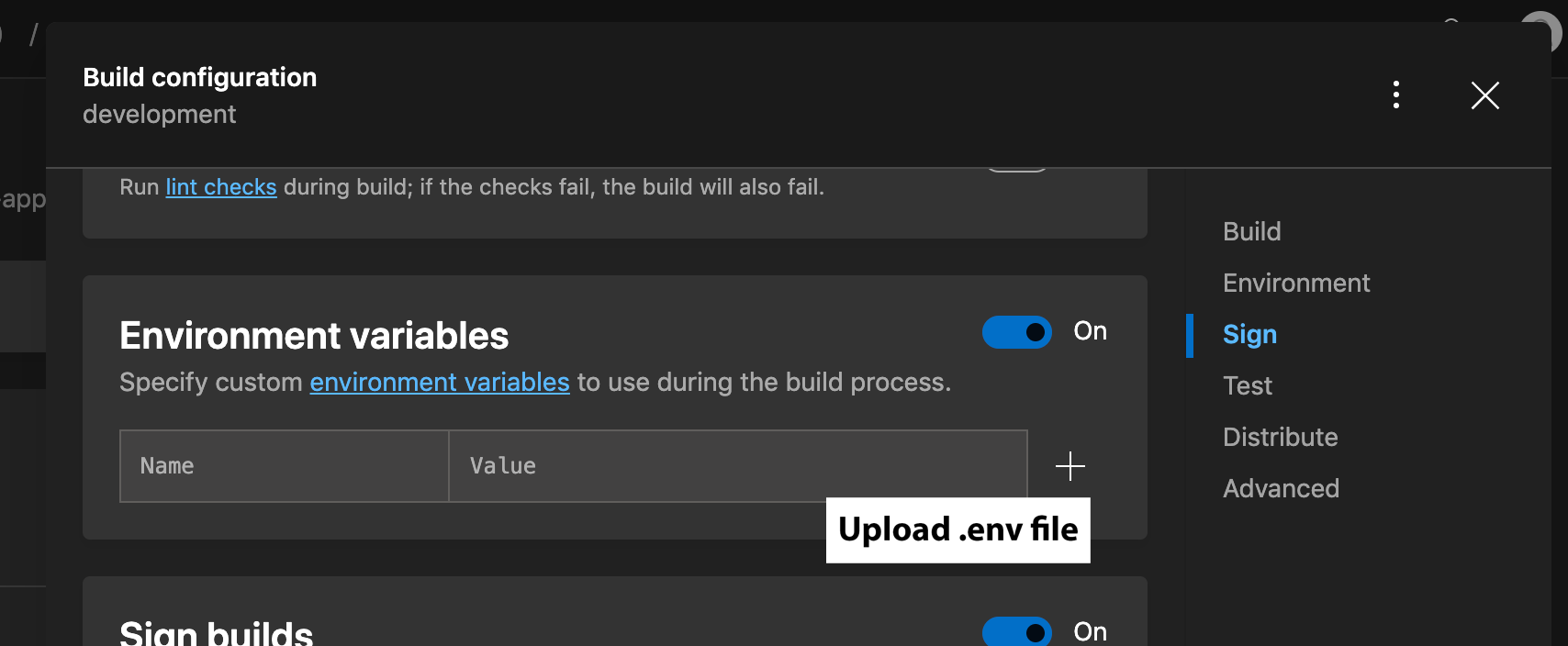Open the lint checks link
The image size is (1568, 646).
tap(220, 186)
